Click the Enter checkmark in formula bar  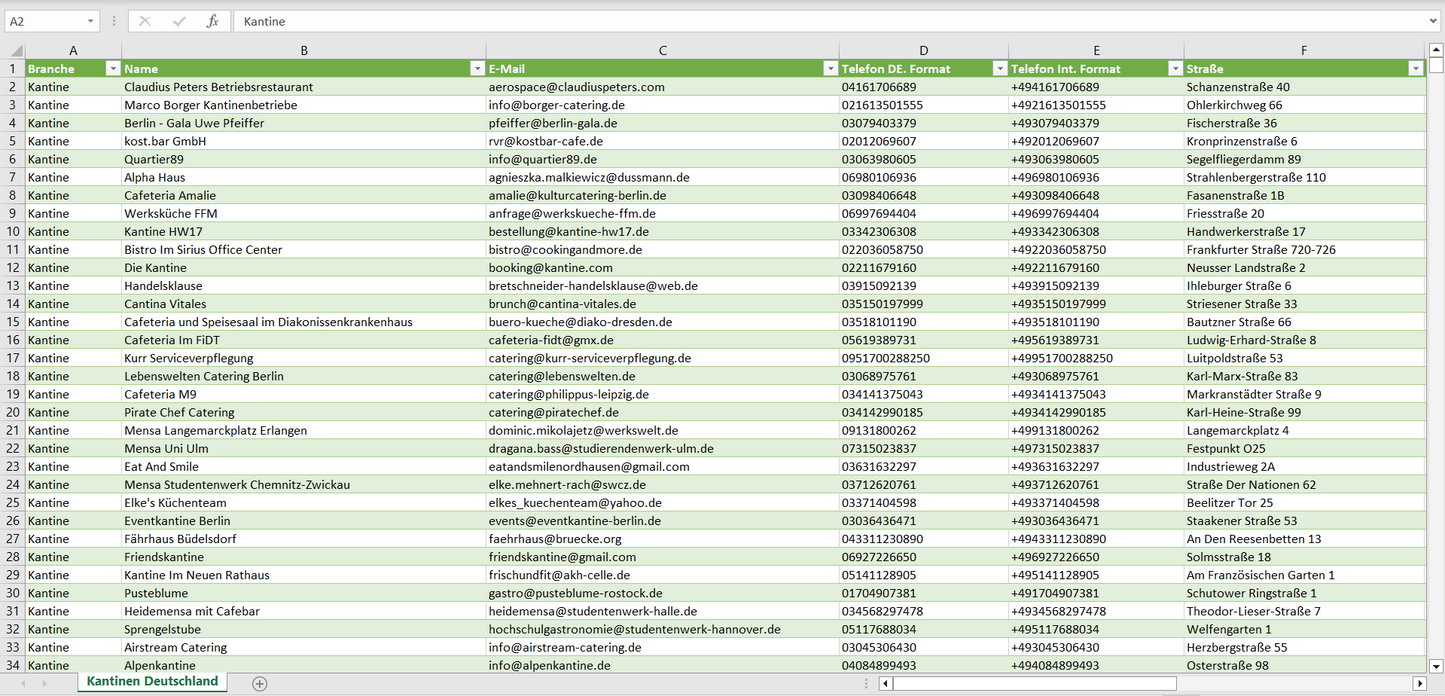point(179,21)
